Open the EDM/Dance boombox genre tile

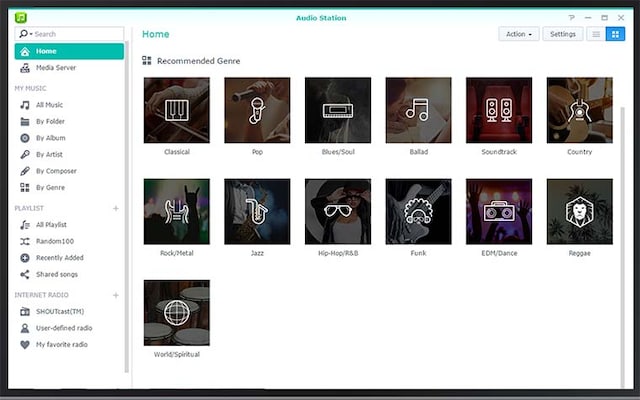point(499,211)
